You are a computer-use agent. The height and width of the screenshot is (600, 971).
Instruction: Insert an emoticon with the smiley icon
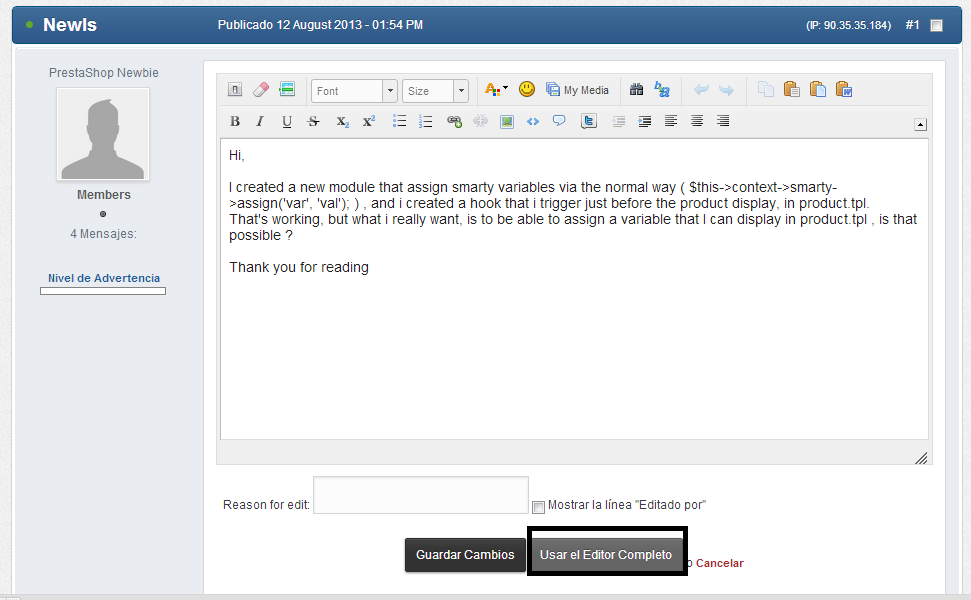point(527,90)
